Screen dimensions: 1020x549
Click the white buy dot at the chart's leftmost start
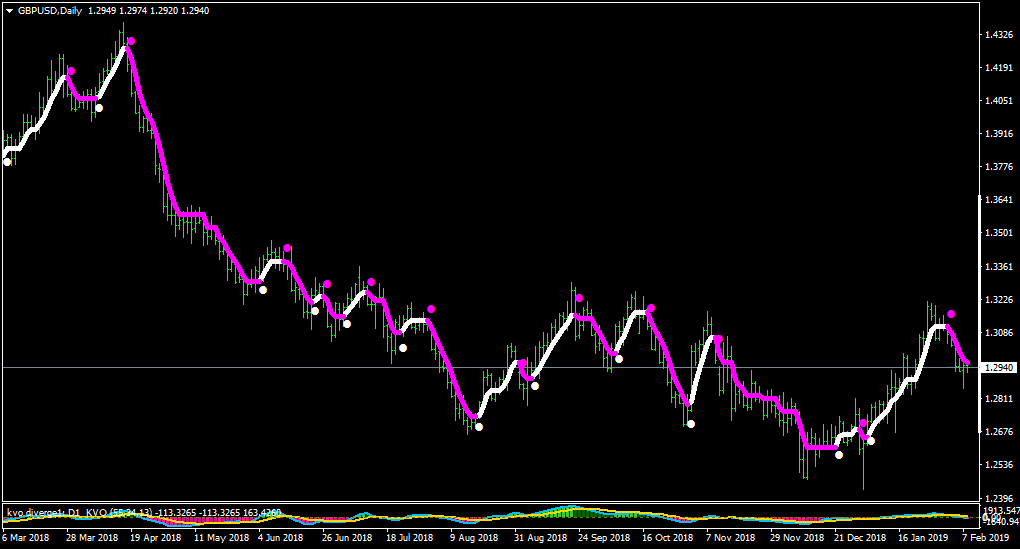pyautogui.click(x=7, y=162)
